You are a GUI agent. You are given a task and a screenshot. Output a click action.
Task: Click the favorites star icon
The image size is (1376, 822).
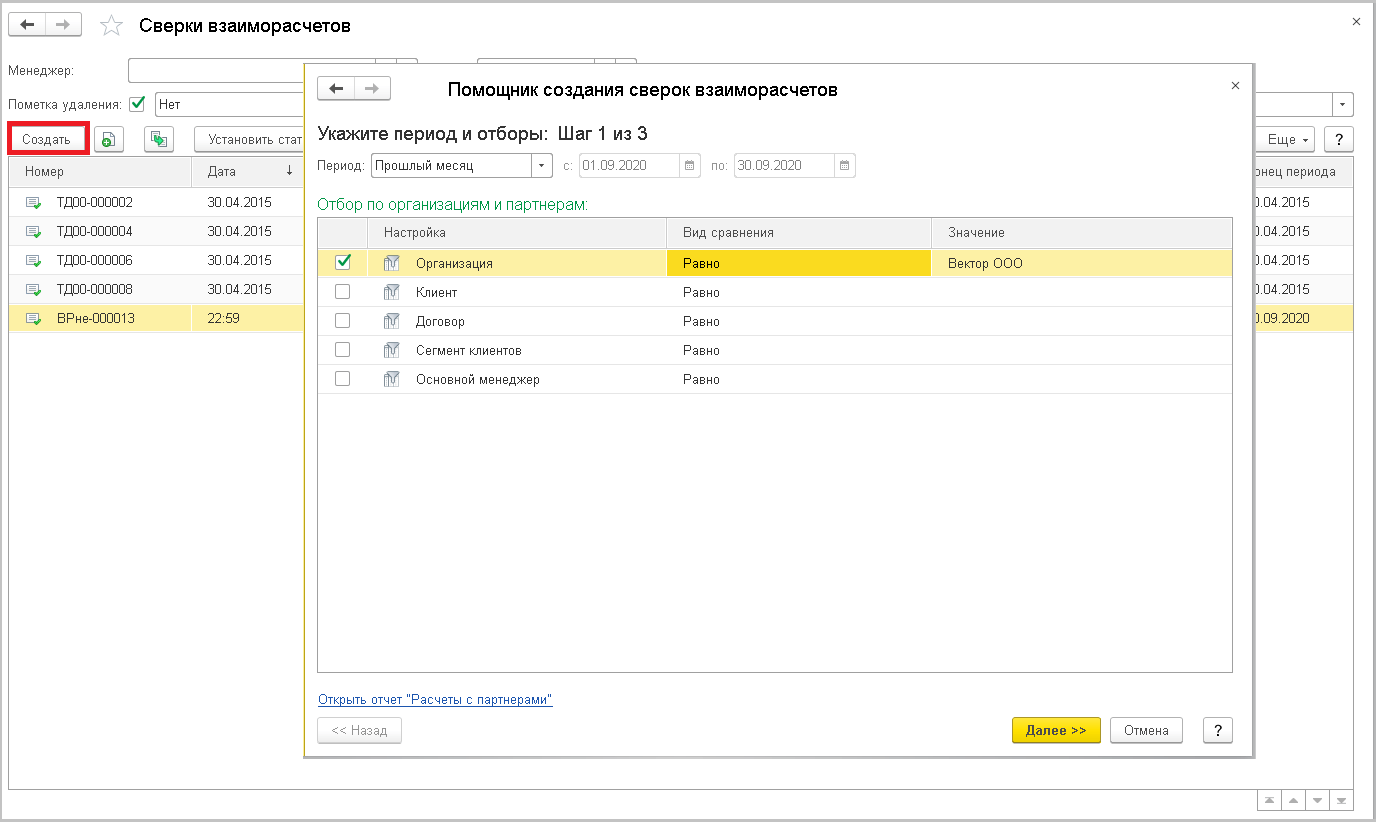tap(111, 26)
